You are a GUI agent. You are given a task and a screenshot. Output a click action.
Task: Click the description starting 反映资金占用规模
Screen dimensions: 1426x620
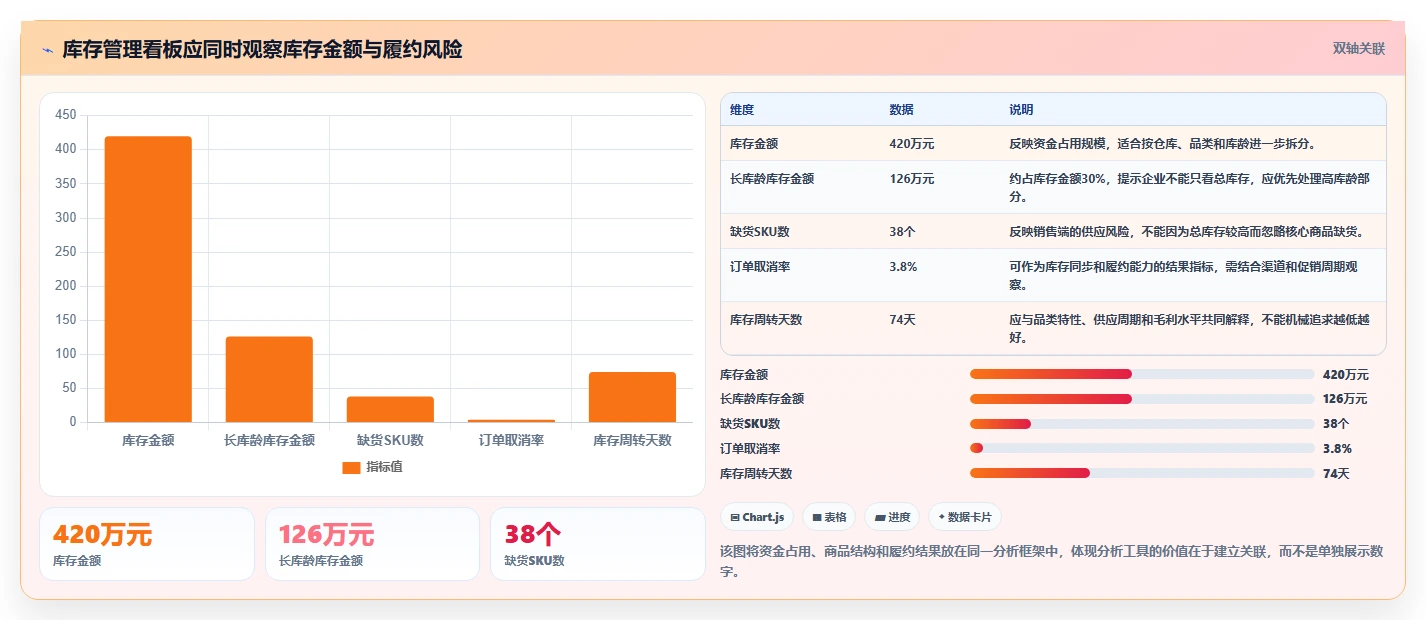click(x=1162, y=144)
